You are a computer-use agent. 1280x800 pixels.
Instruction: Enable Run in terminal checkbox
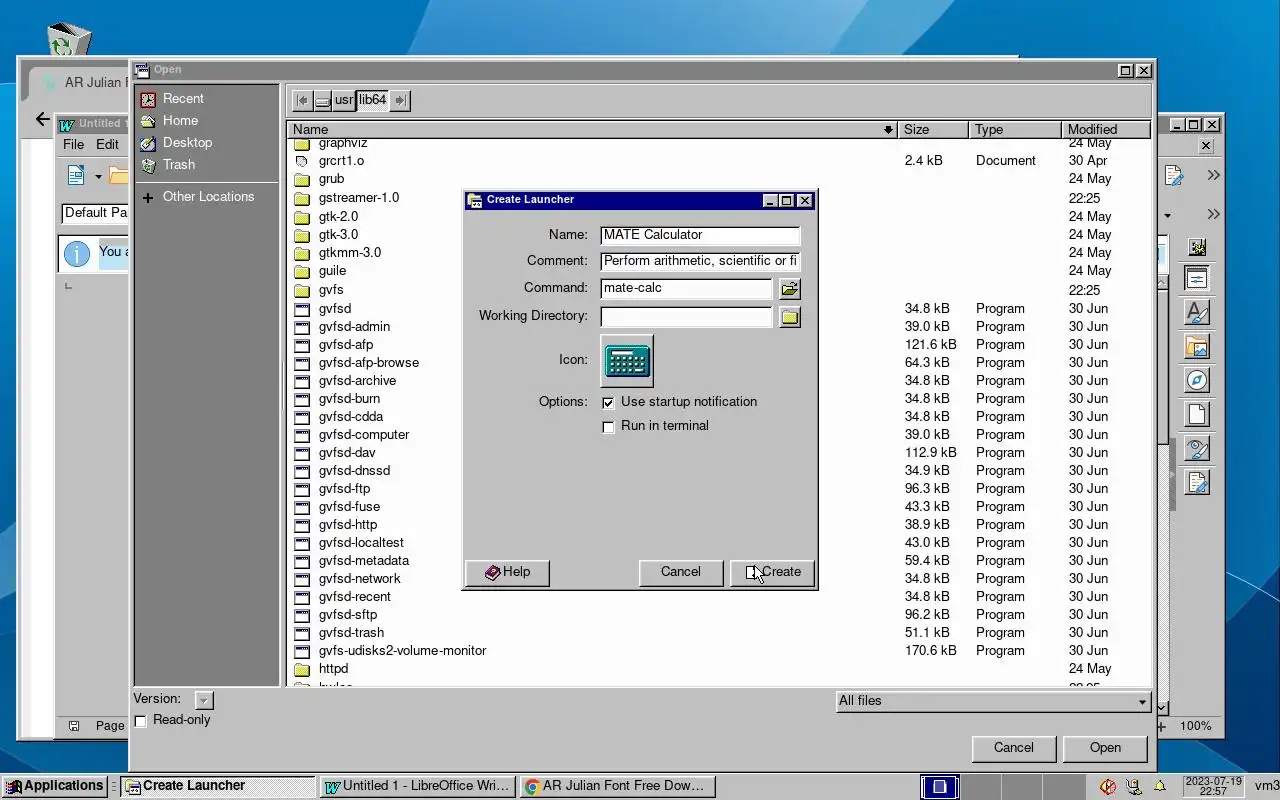608,427
